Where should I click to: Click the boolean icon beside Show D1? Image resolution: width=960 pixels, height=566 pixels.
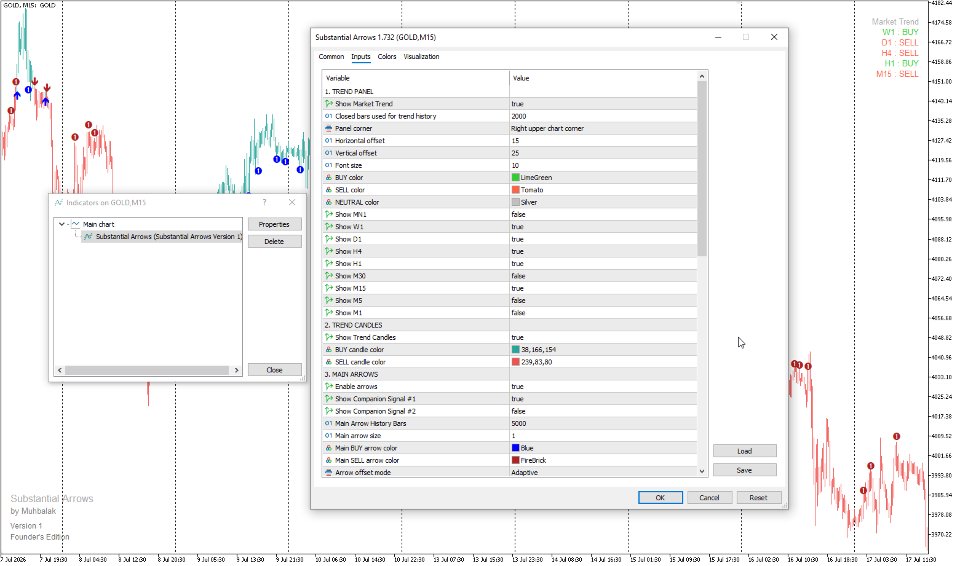coord(329,239)
